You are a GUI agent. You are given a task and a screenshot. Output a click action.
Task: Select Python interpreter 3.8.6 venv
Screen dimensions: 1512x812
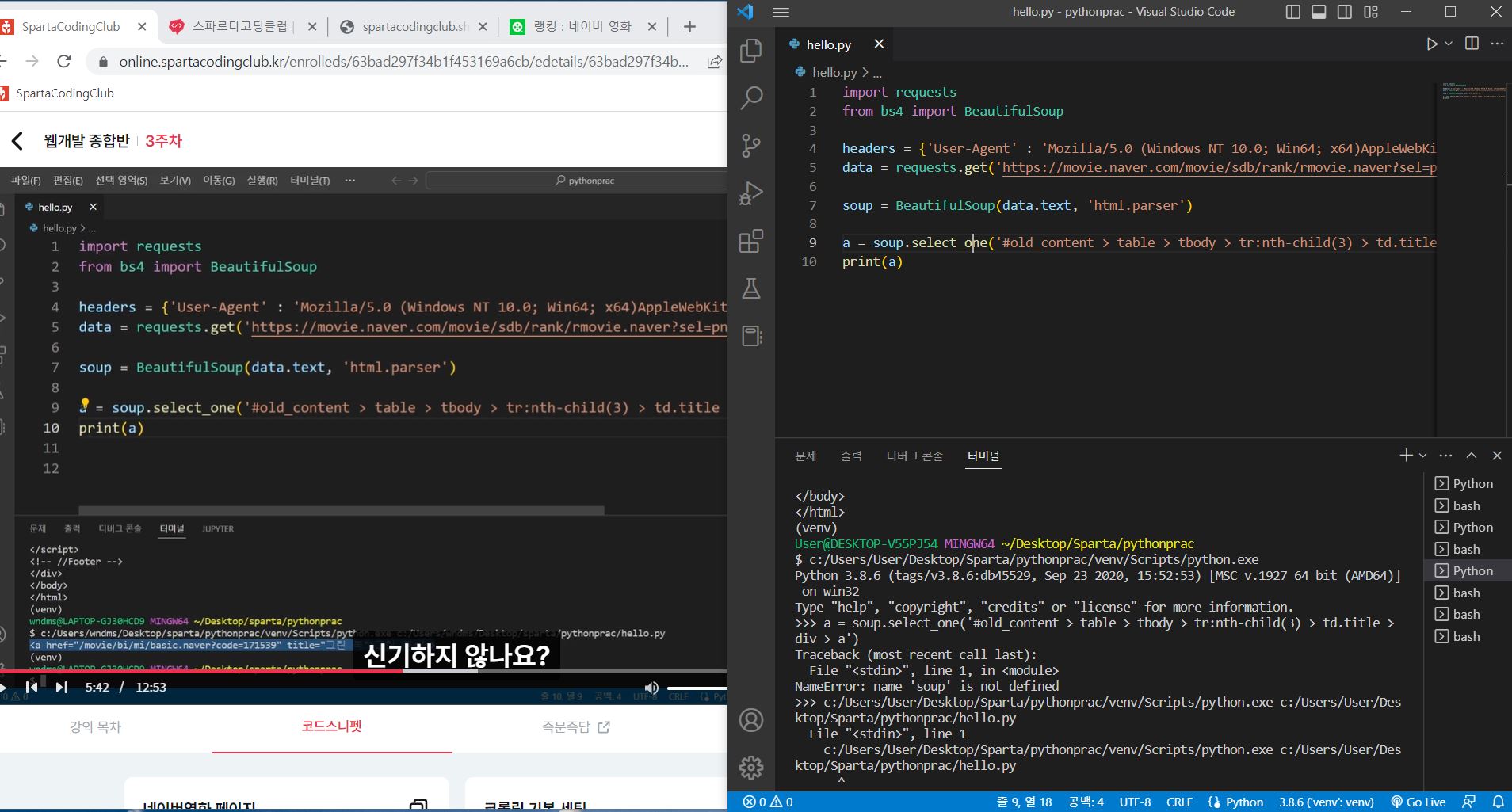pos(1326,802)
